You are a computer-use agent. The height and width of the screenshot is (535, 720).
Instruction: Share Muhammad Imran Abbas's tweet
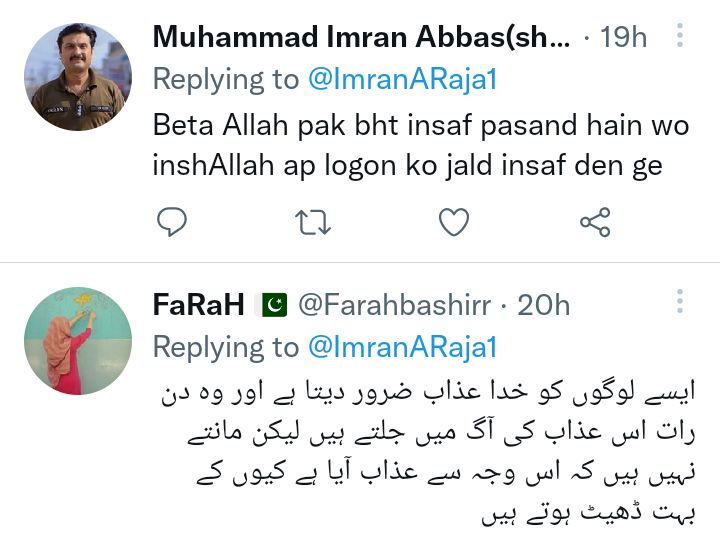coord(595,222)
